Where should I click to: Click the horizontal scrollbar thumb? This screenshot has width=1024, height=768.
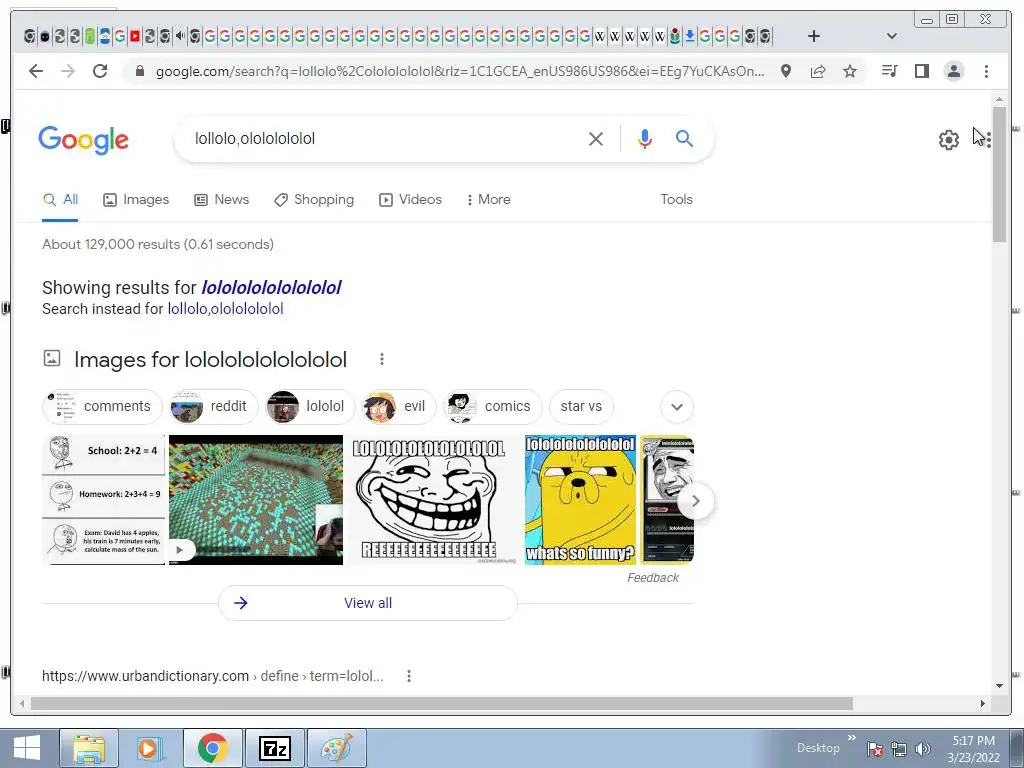(441, 703)
